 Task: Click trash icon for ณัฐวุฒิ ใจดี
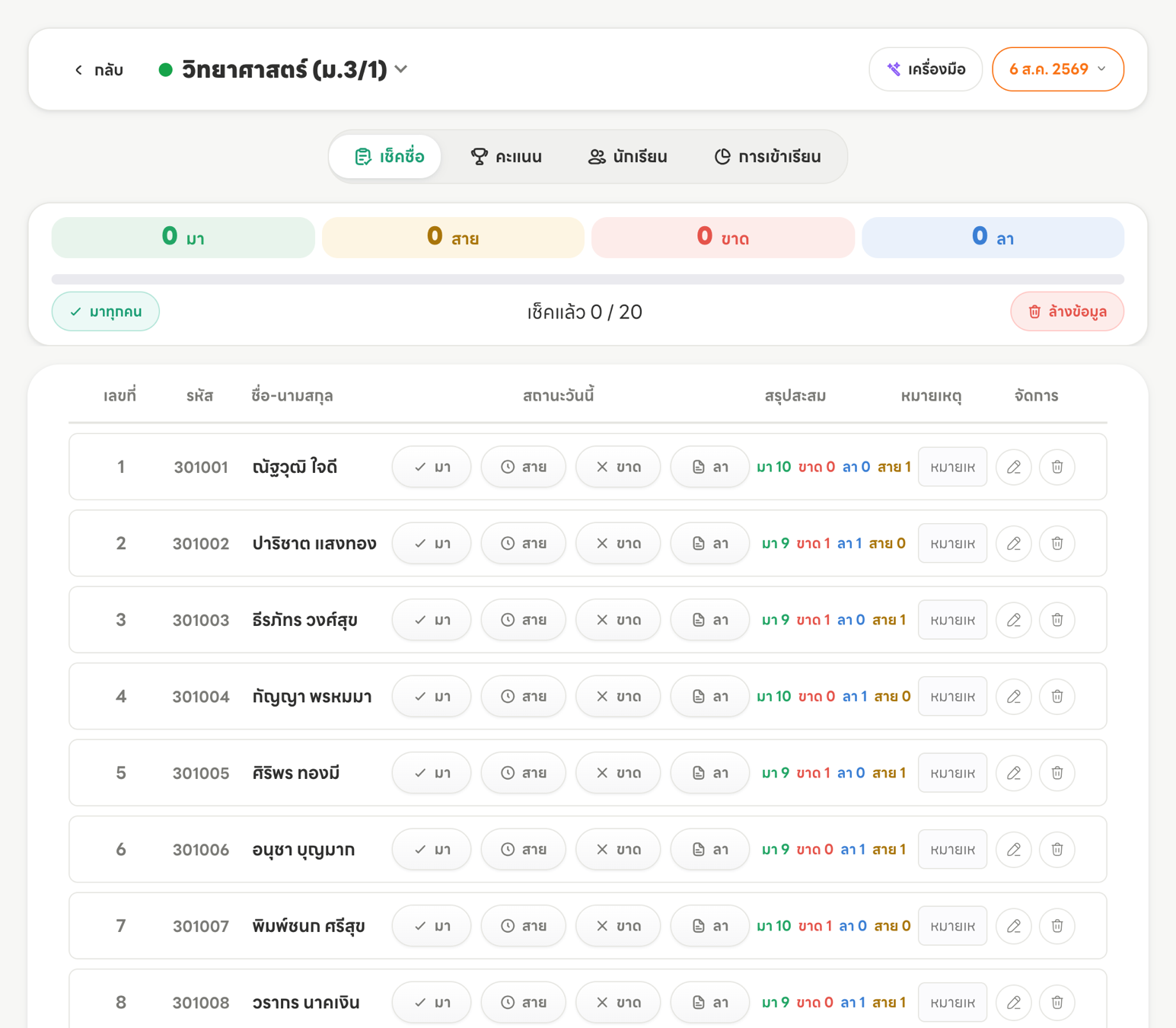point(1057,467)
